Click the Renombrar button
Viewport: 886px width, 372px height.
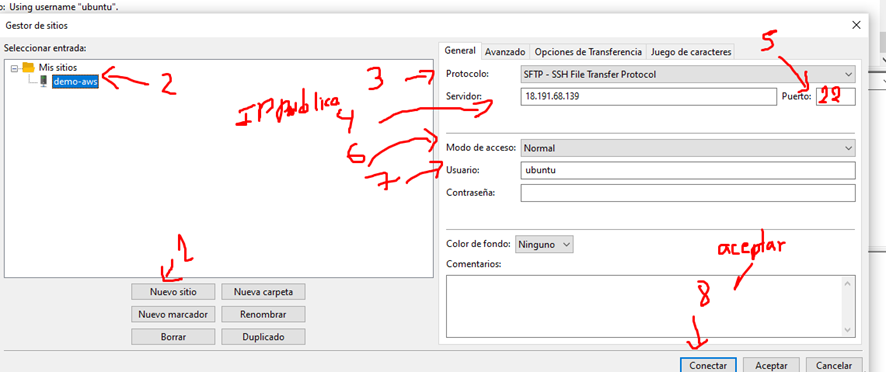point(263,314)
